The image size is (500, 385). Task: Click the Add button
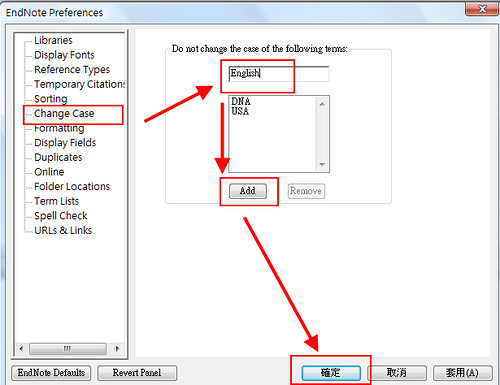(x=248, y=191)
